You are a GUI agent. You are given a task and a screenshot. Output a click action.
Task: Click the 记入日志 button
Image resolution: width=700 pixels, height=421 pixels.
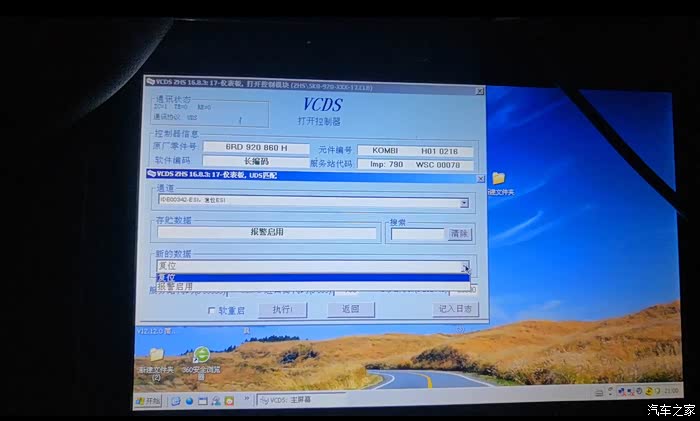click(x=454, y=310)
